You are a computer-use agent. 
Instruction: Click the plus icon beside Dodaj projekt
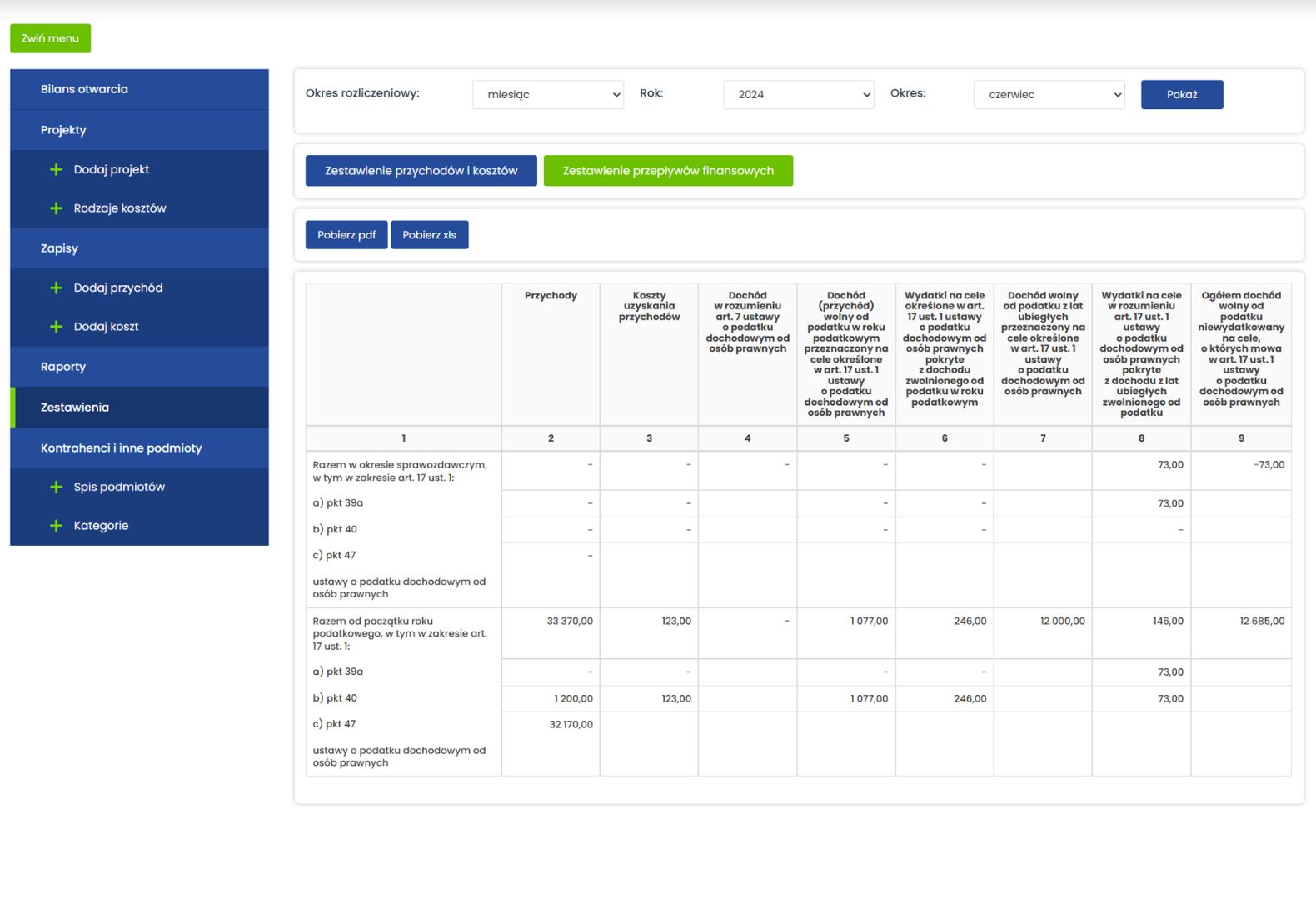pos(56,169)
